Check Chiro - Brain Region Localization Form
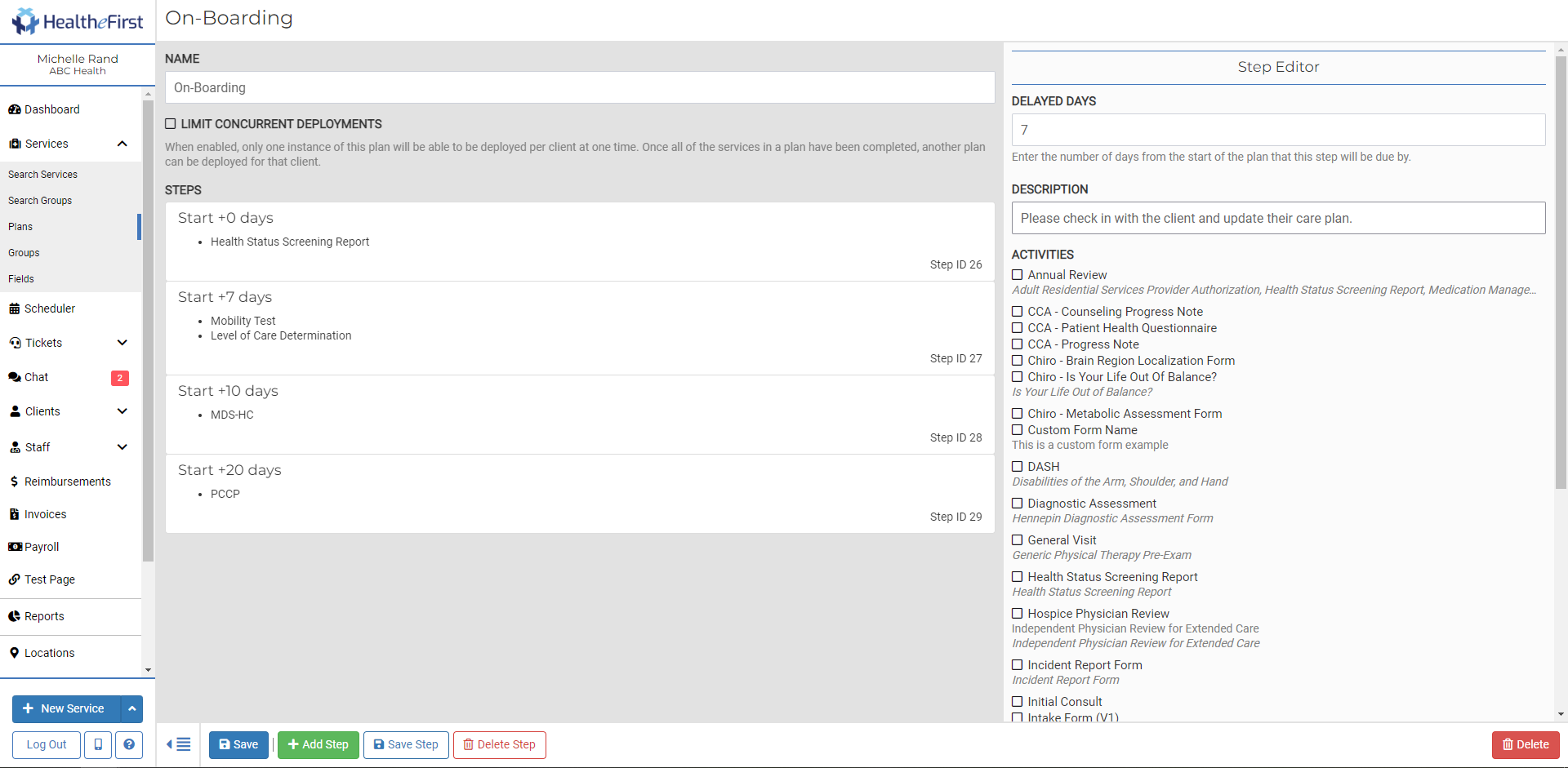 (1018, 361)
